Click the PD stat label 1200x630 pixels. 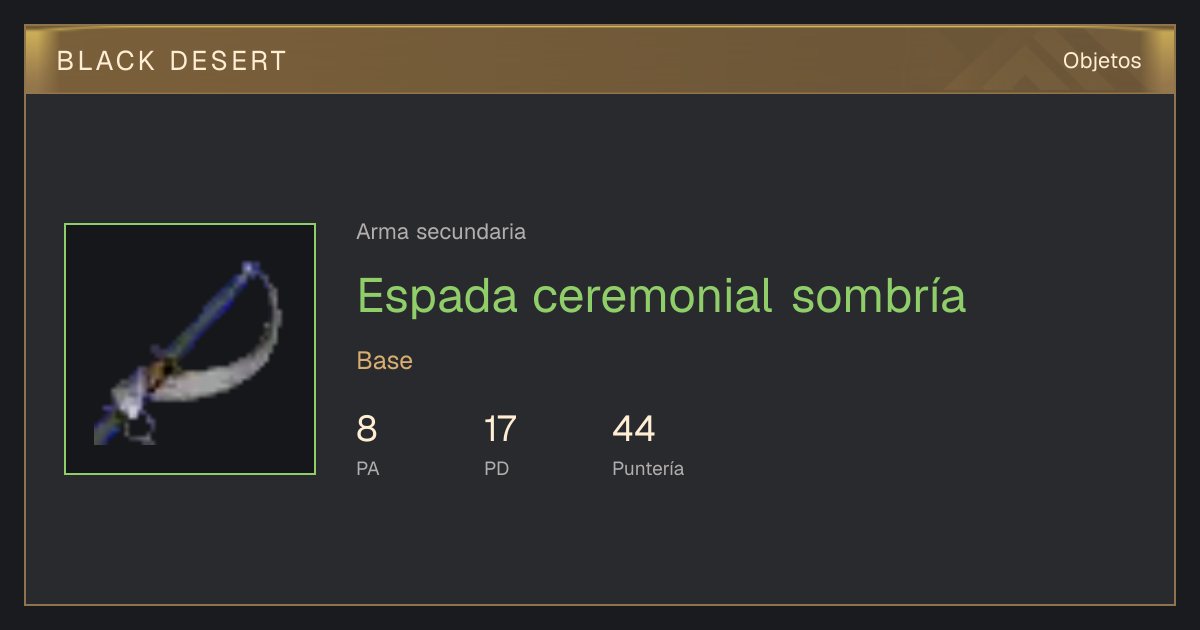(497, 468)
